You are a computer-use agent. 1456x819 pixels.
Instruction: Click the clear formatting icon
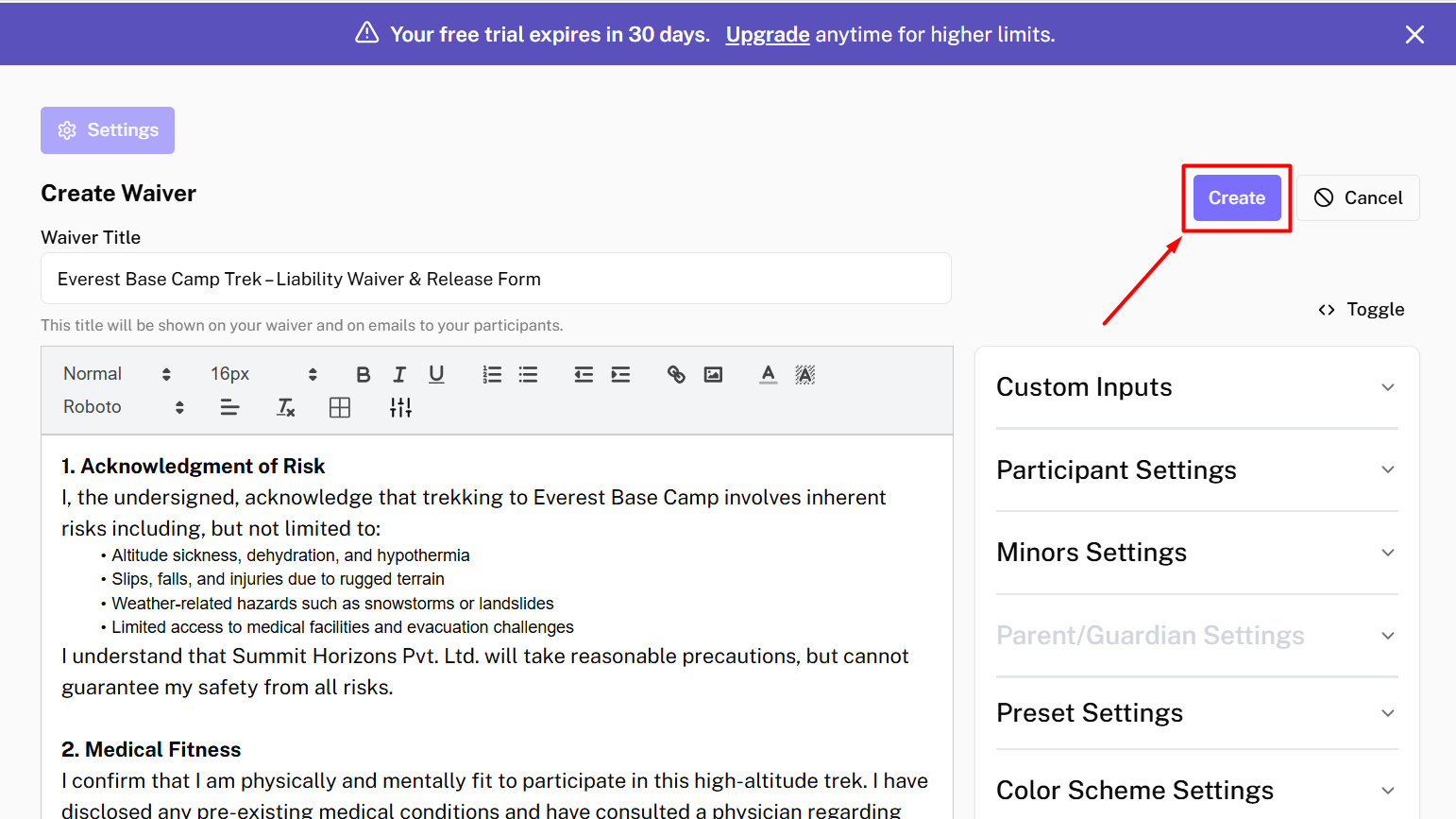[x=285, y=408]
